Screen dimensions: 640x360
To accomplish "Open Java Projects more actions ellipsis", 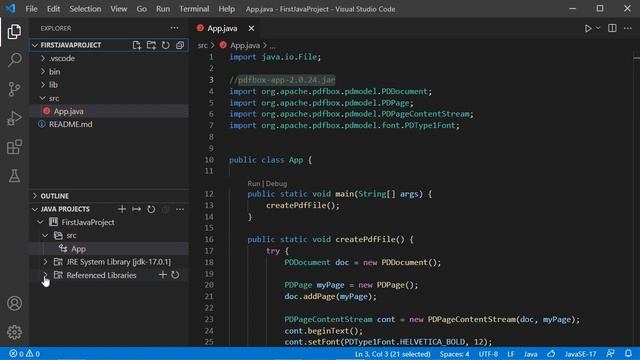I will click(x=180, y=209).
